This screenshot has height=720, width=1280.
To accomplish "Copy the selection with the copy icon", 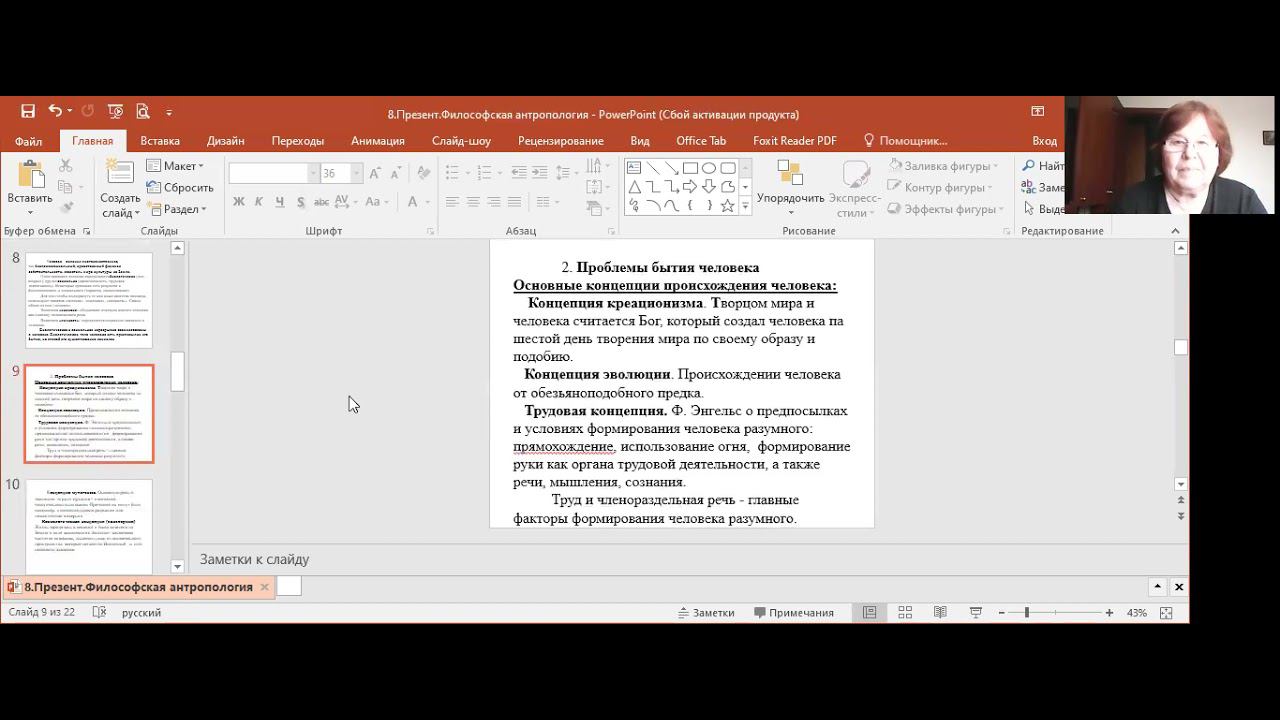I will pos(66,187).
